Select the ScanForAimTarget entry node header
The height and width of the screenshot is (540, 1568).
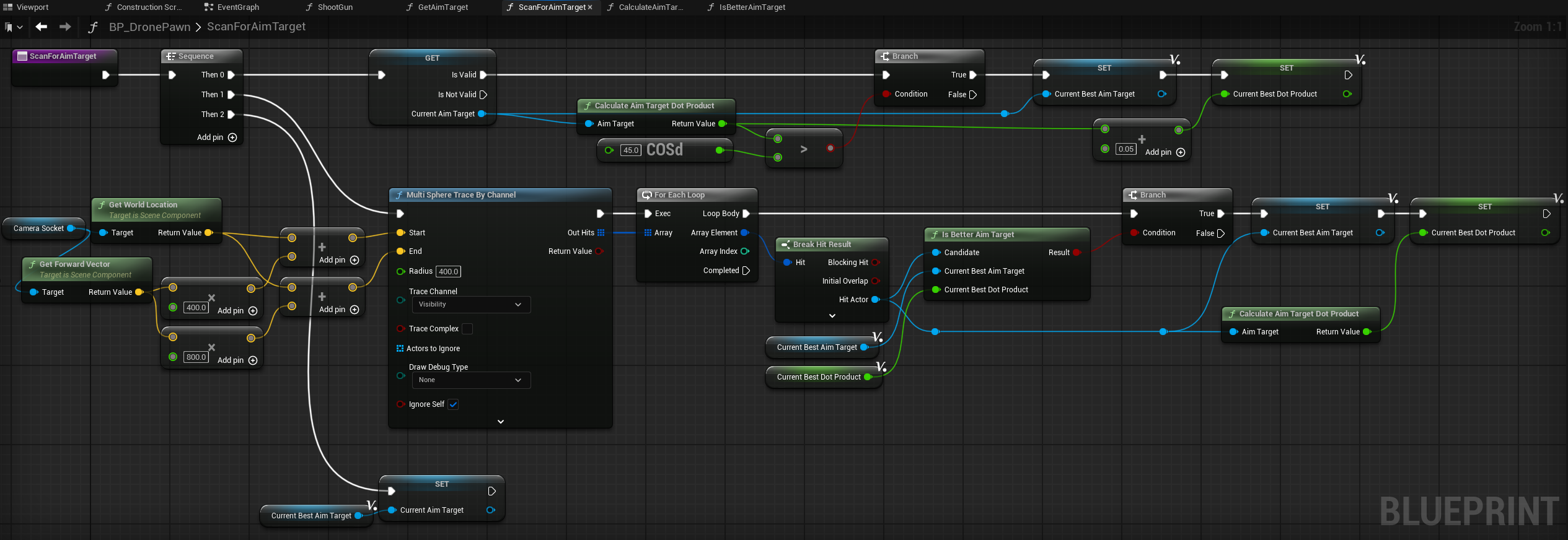64,56
